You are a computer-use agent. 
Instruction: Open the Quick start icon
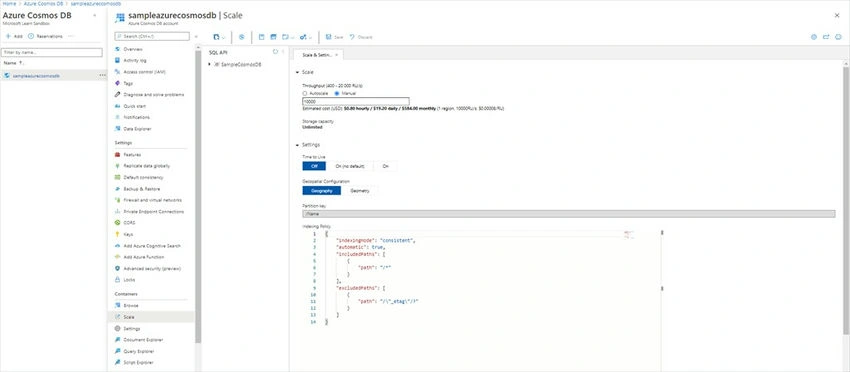[118, 106]
